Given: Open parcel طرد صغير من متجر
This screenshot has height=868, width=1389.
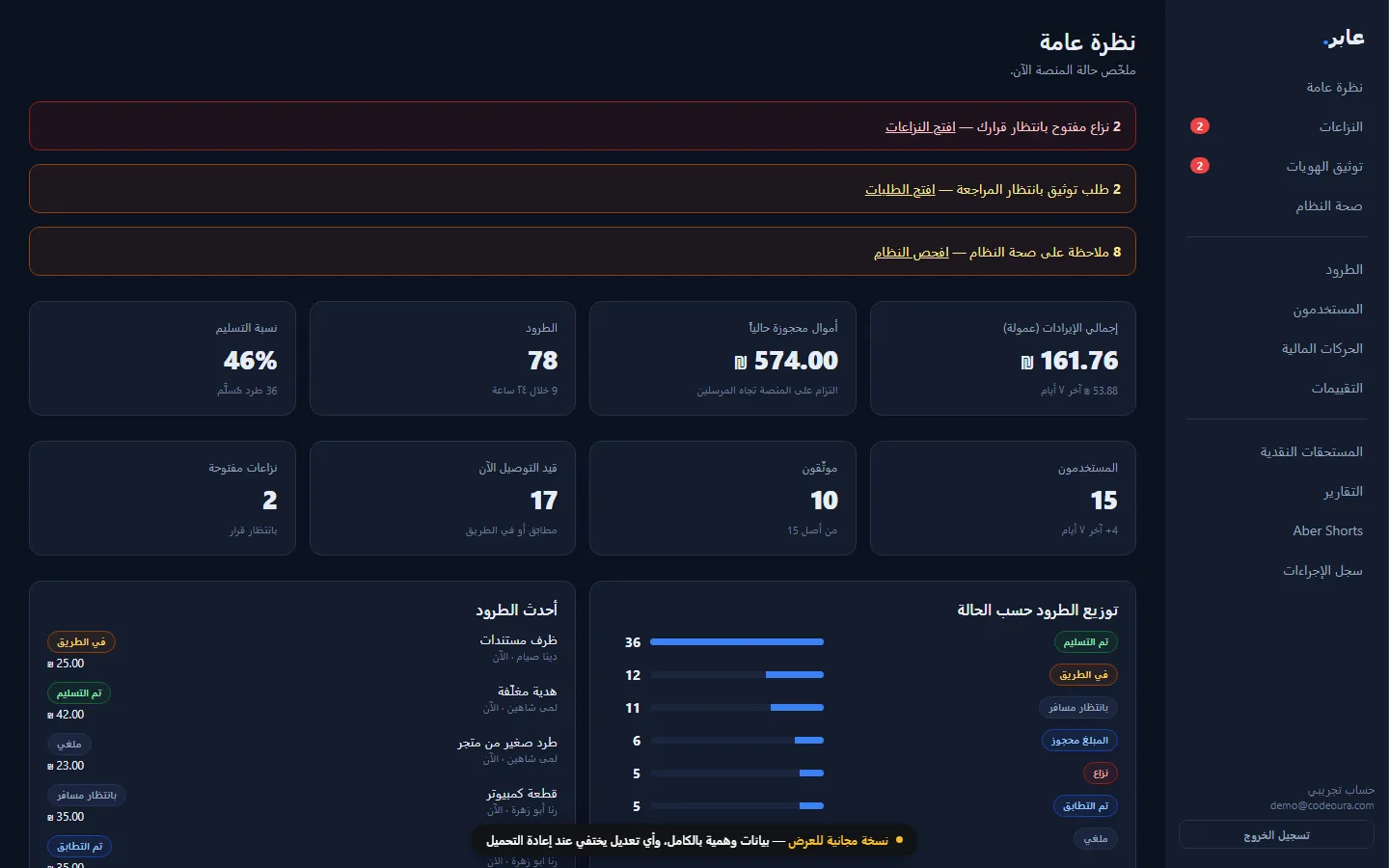Looking at the screenshot, I should 507,743.
